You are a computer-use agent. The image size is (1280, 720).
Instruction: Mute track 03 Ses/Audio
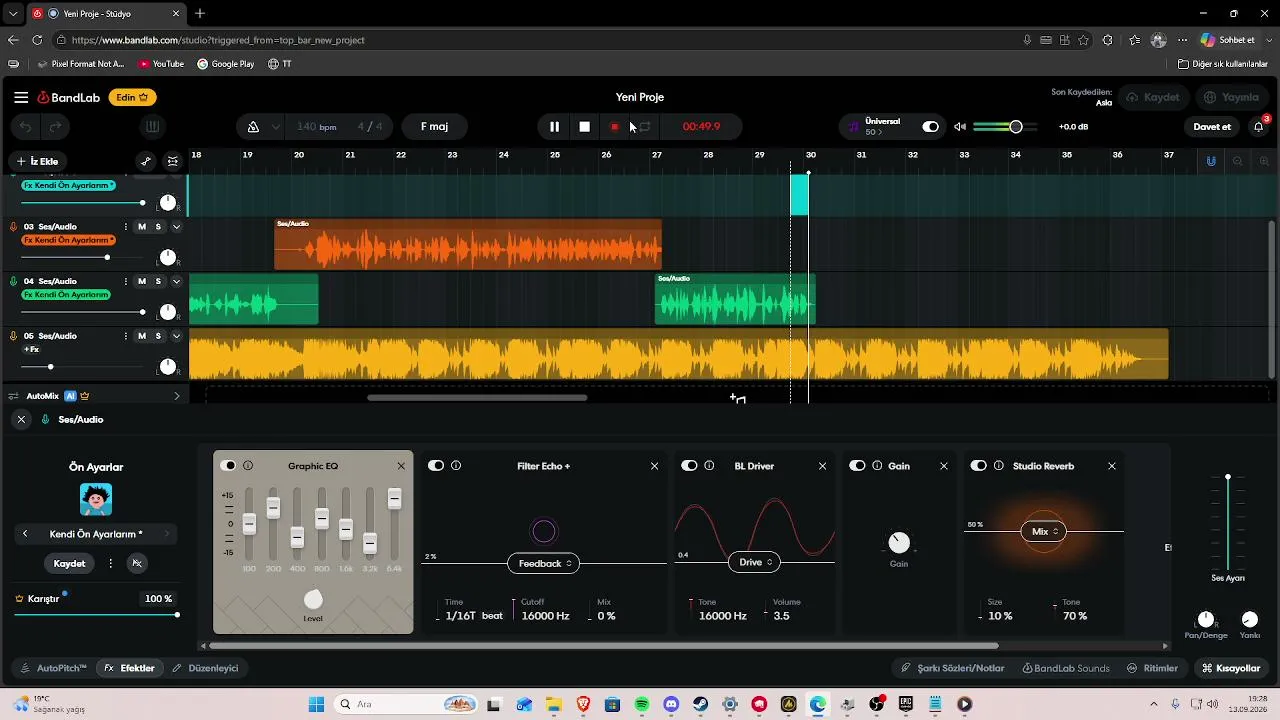[142, 227]
